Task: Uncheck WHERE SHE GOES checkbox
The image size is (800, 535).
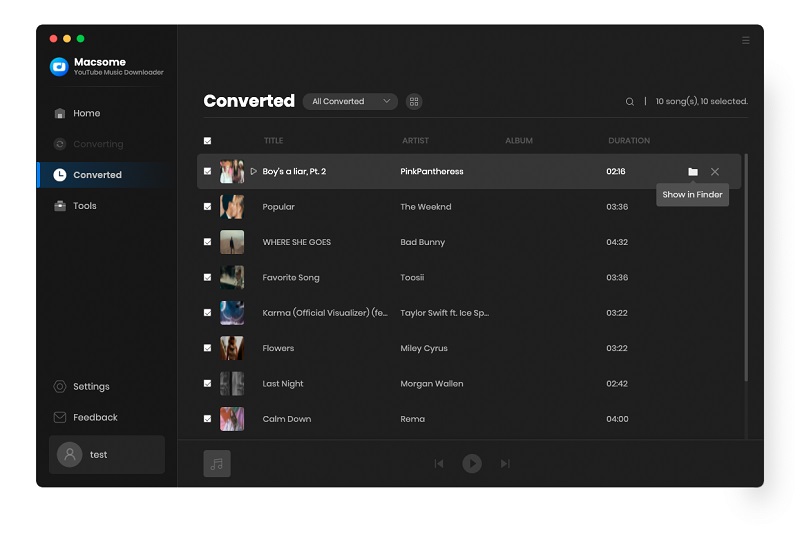Action: tap(208, 242)
